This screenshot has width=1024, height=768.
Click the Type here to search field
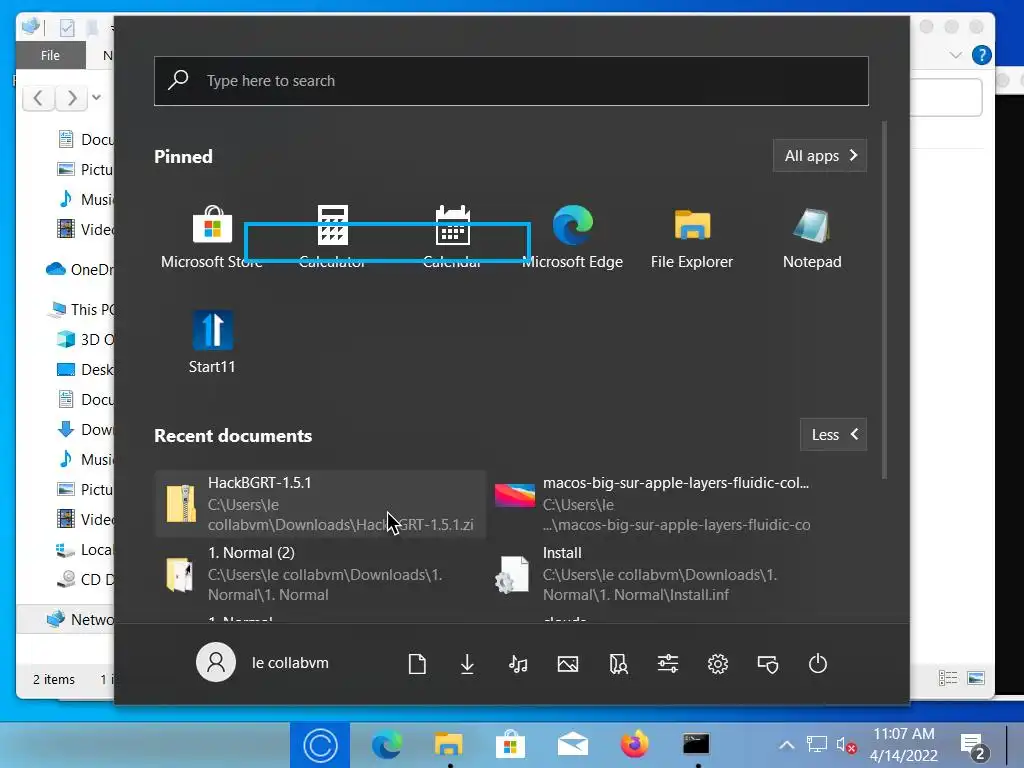point(511,81)
